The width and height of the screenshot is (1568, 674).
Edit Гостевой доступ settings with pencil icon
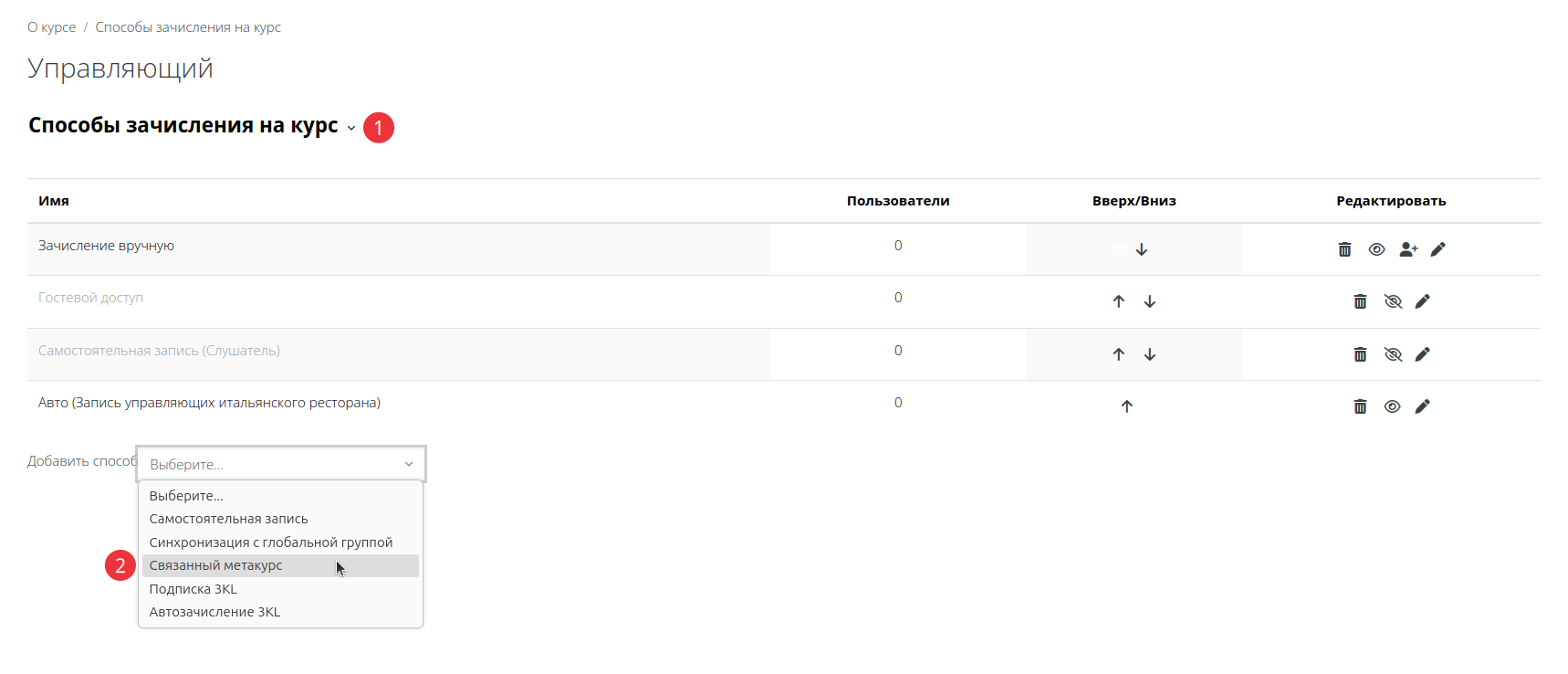pos(1423,301)
